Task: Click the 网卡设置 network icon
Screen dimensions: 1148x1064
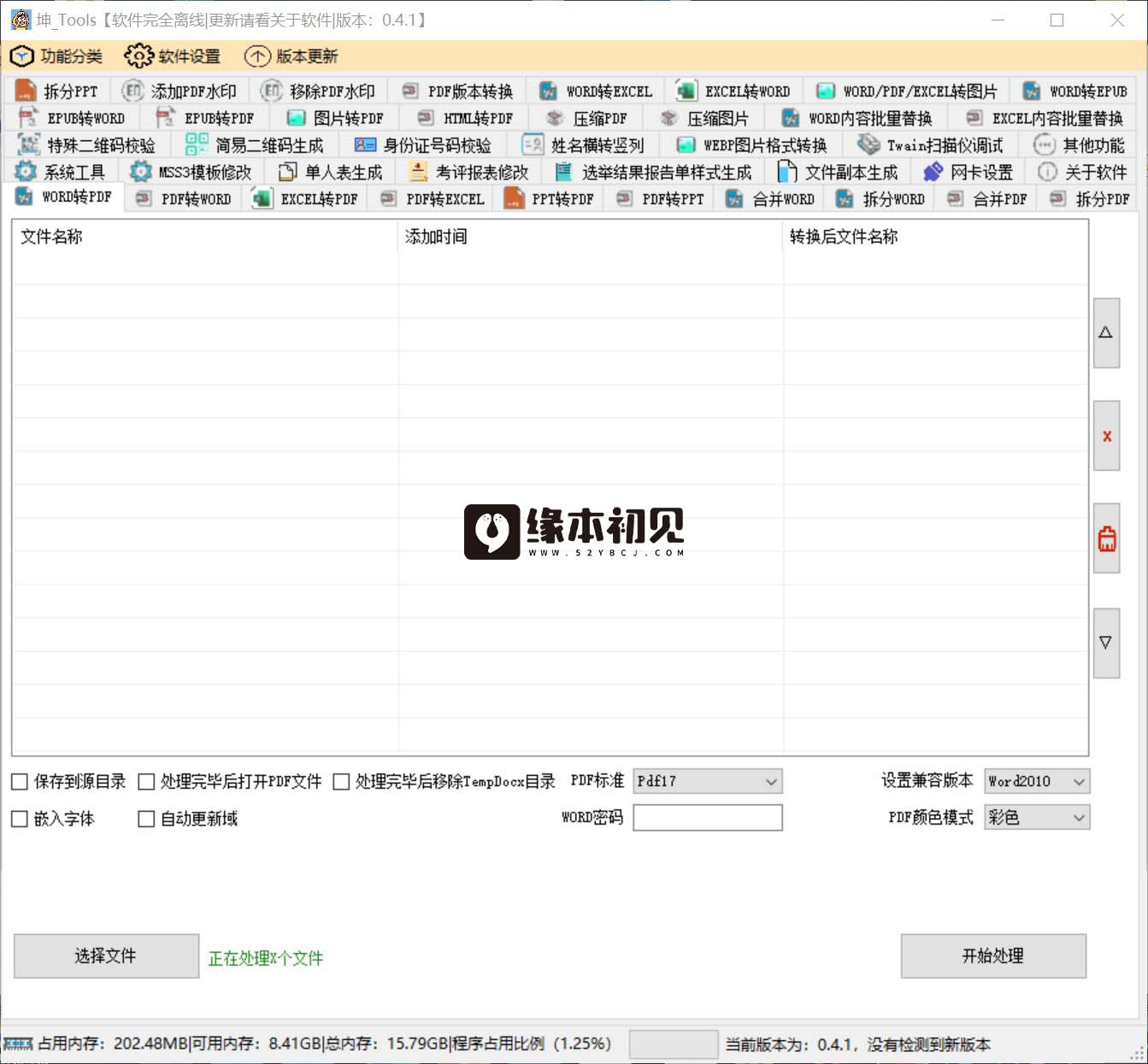Action: (933, 172)
